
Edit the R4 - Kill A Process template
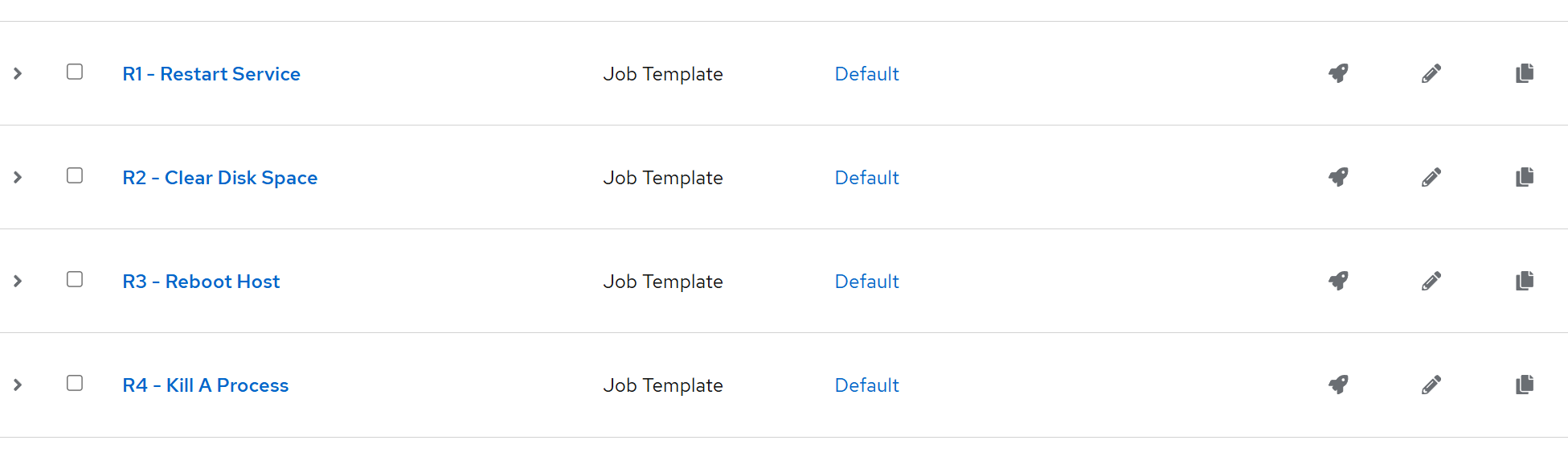tap(1431, 385)
